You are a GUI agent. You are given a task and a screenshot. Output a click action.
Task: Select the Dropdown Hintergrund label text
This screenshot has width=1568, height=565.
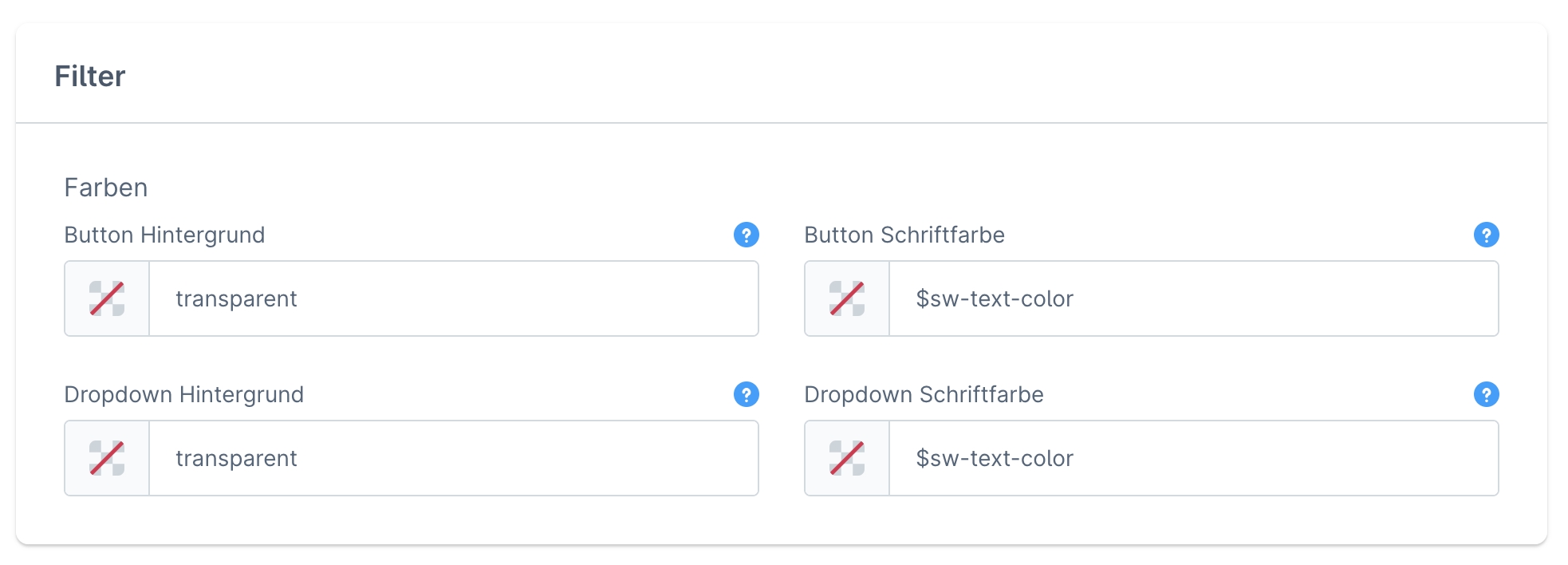(183, 395)
